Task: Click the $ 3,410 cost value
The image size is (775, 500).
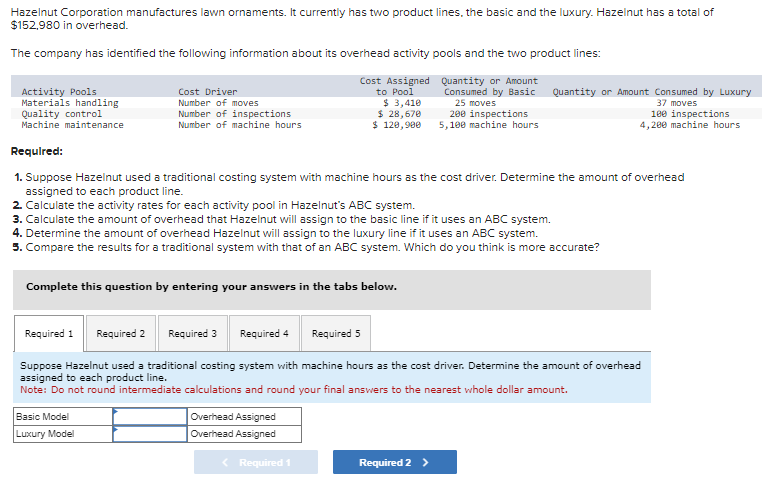Action: pos(402,103)
